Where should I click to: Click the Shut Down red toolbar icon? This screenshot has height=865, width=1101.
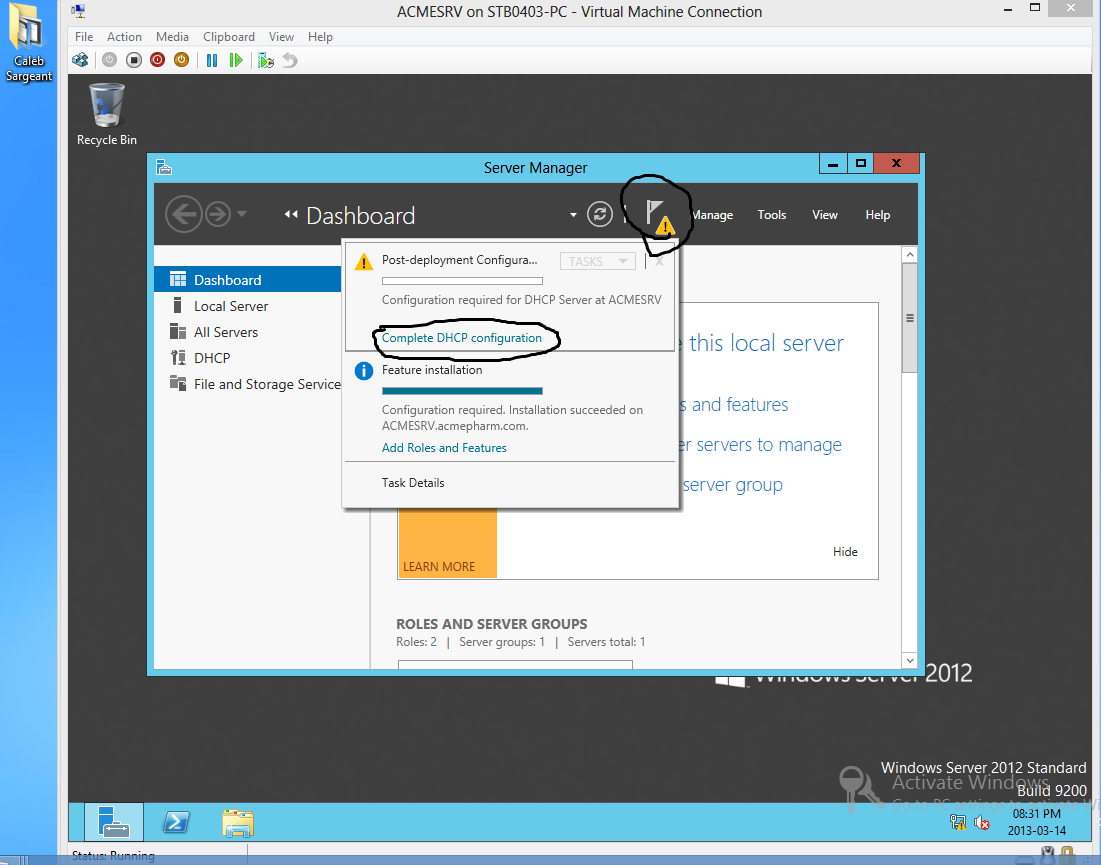pyautogui.click(x=157, y=60)
